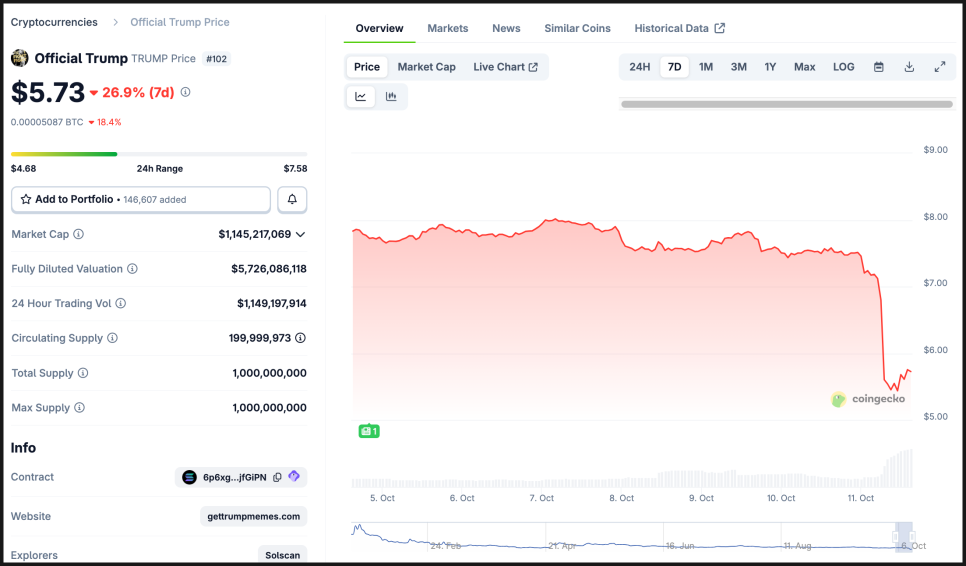The height and width of the screenshot is (566, 966).
Task: Click the chart navigator range handle
Action: [904, 537]
